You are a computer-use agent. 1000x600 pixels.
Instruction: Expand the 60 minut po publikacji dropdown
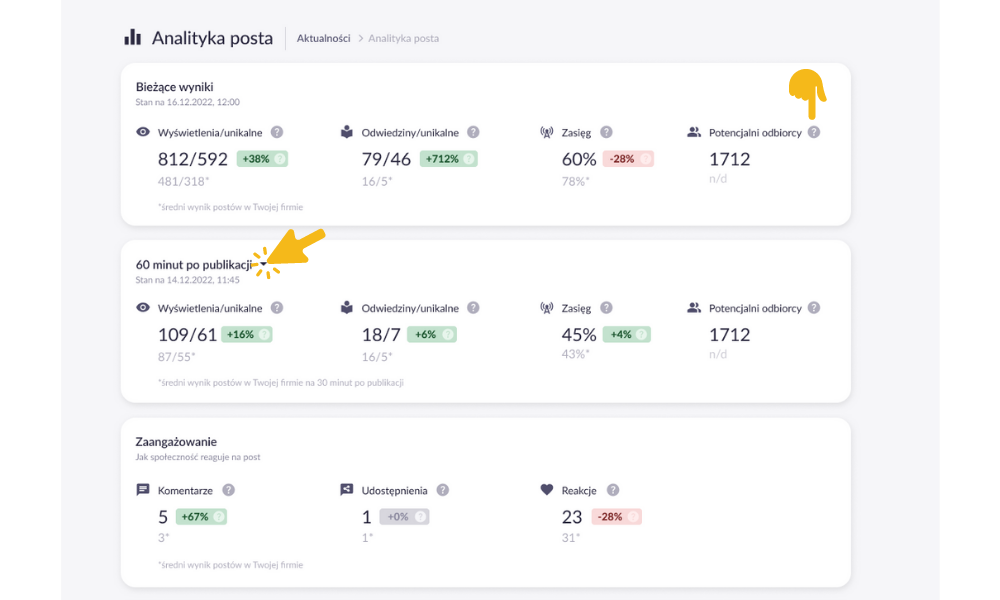263,264
